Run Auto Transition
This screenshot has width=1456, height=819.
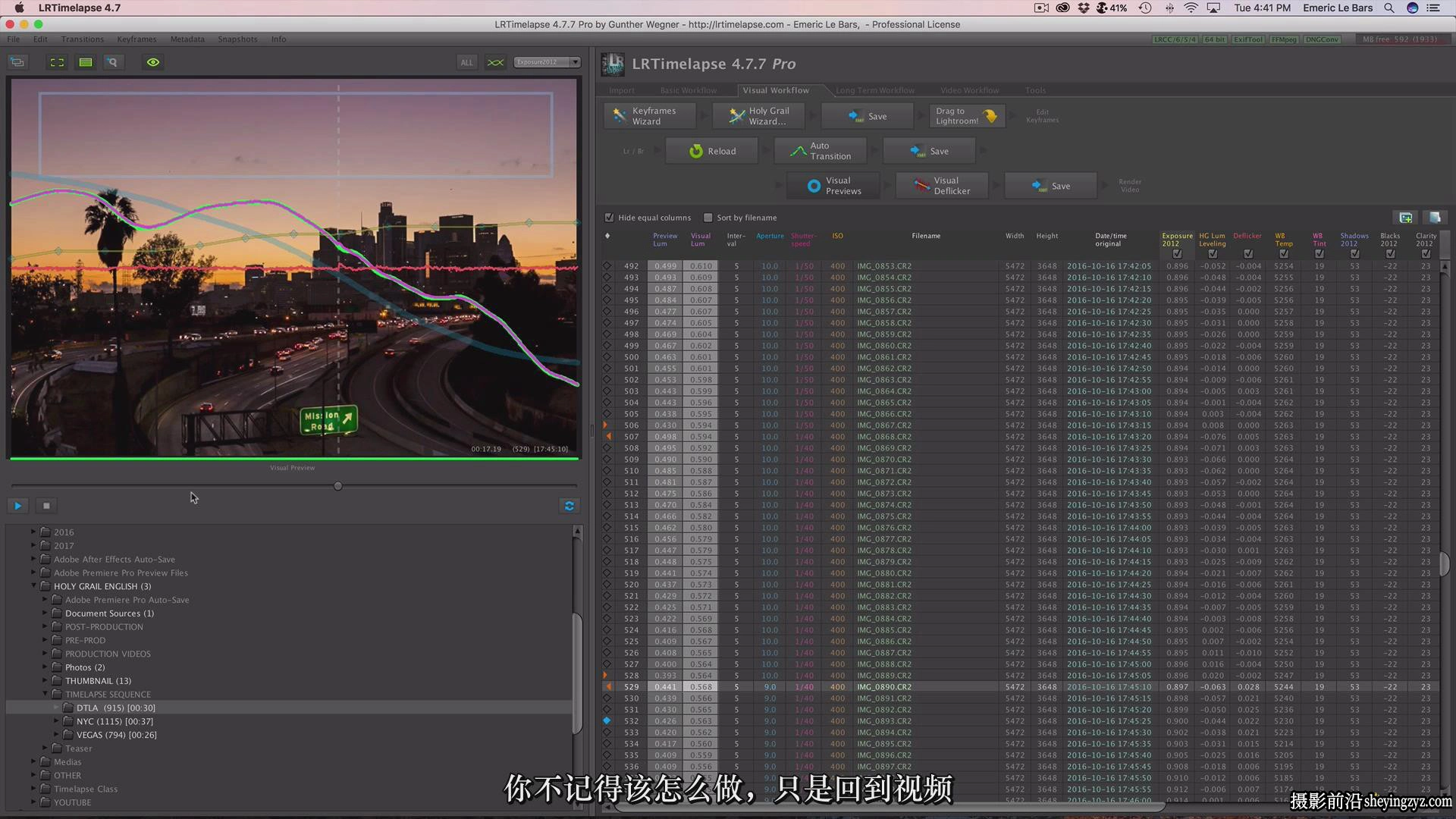[x=821, y=151]
